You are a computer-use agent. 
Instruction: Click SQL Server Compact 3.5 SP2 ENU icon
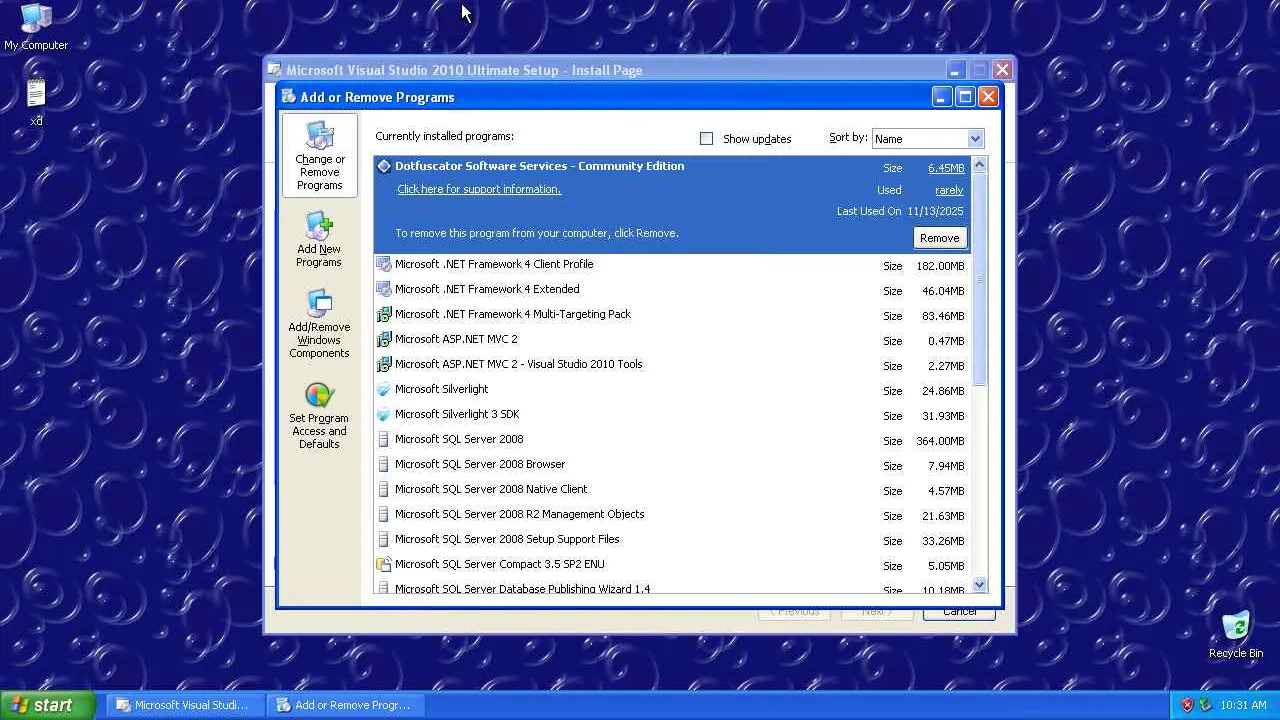[x=383, y=565]
